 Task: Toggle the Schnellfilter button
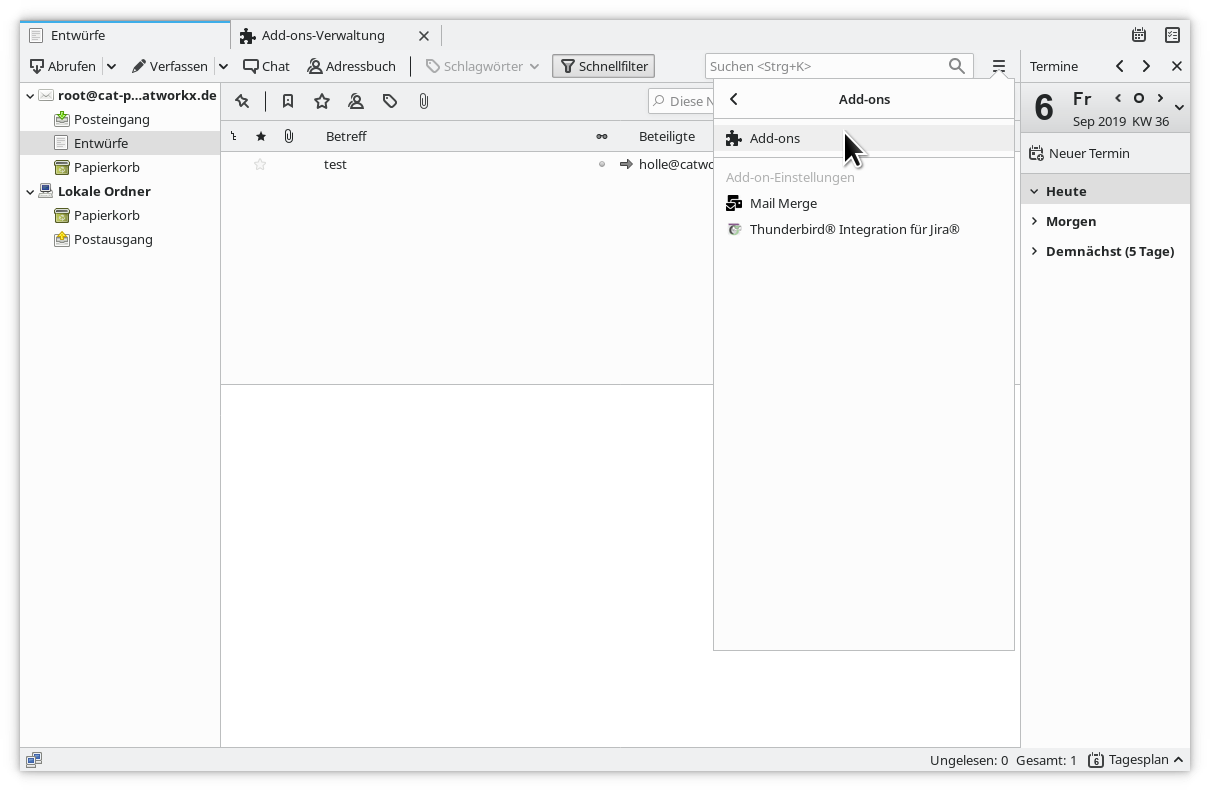pyautogui.click(x=603, y=66)
